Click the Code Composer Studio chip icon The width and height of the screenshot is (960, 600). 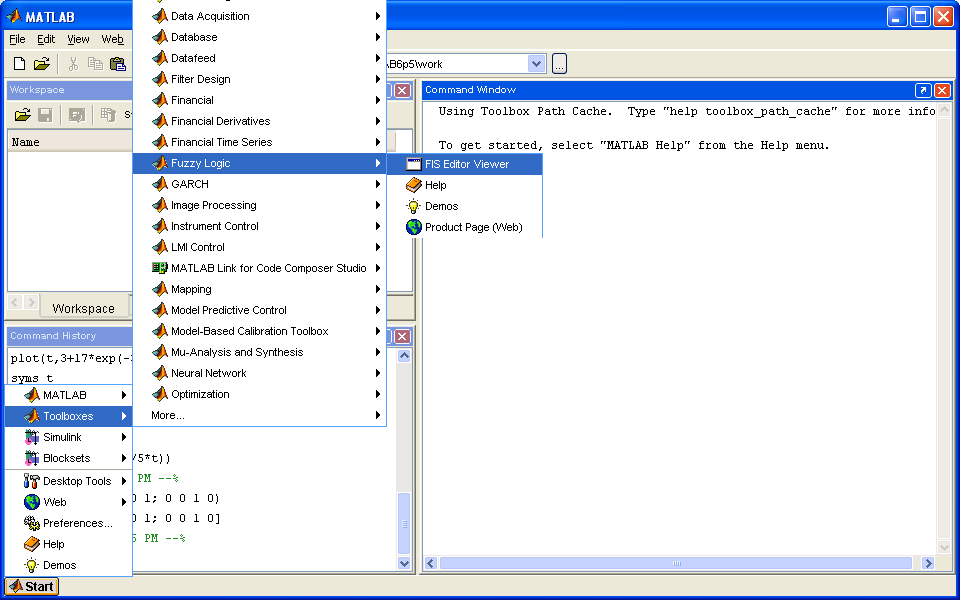click(160, 268)
